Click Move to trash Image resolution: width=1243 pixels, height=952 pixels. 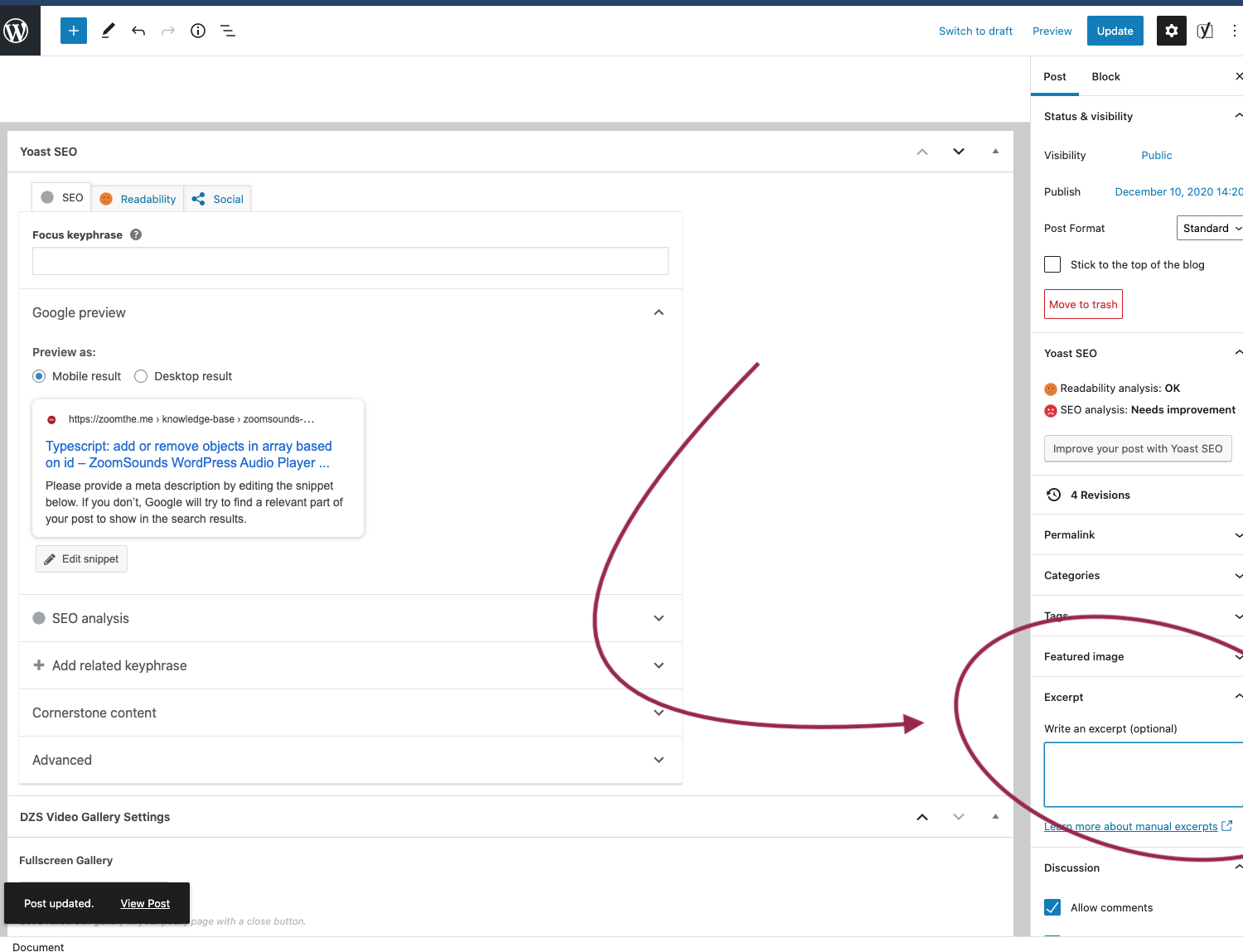1083,304
